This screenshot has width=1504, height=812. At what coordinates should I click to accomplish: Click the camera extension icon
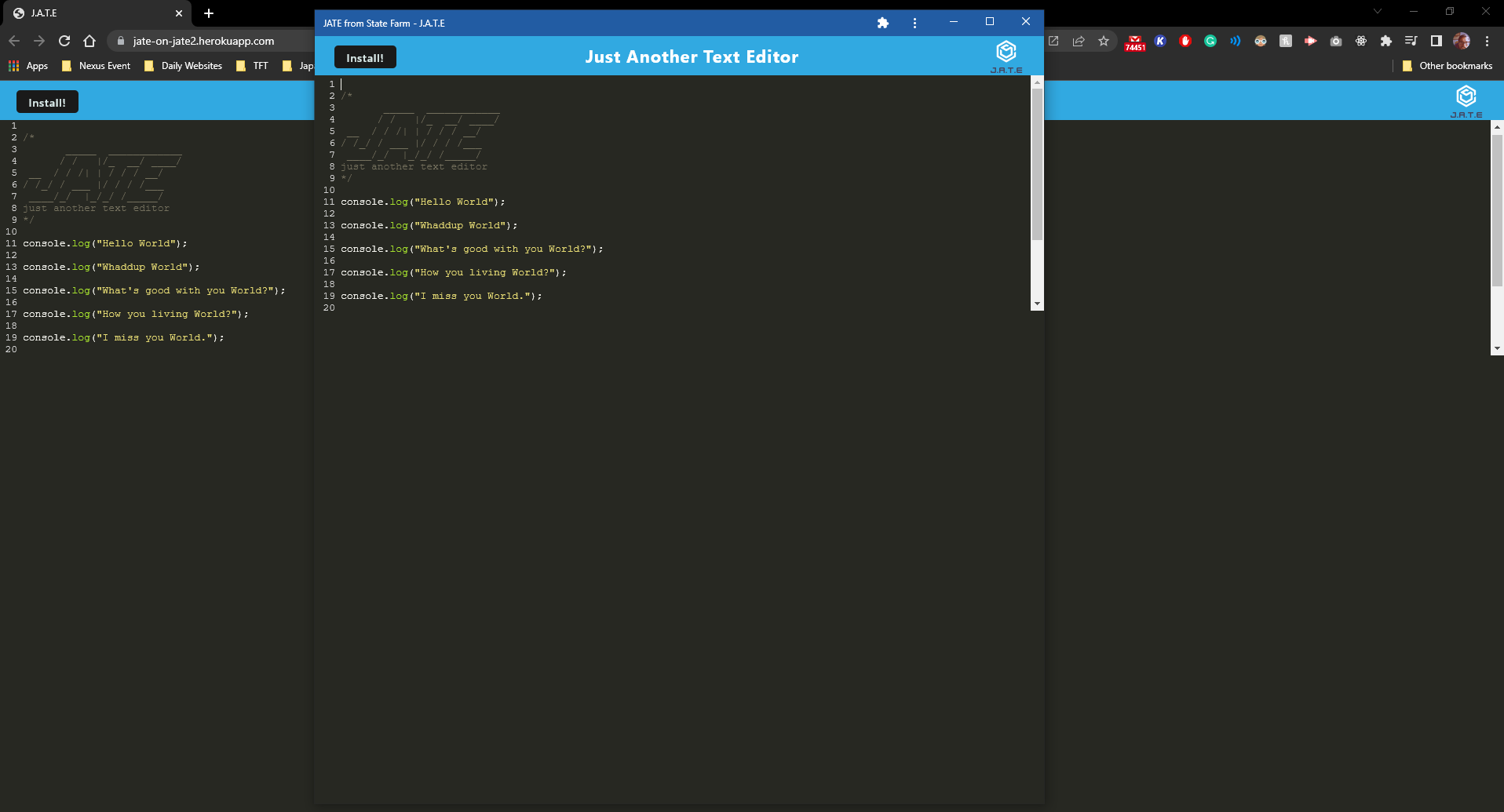[1335, 41]
